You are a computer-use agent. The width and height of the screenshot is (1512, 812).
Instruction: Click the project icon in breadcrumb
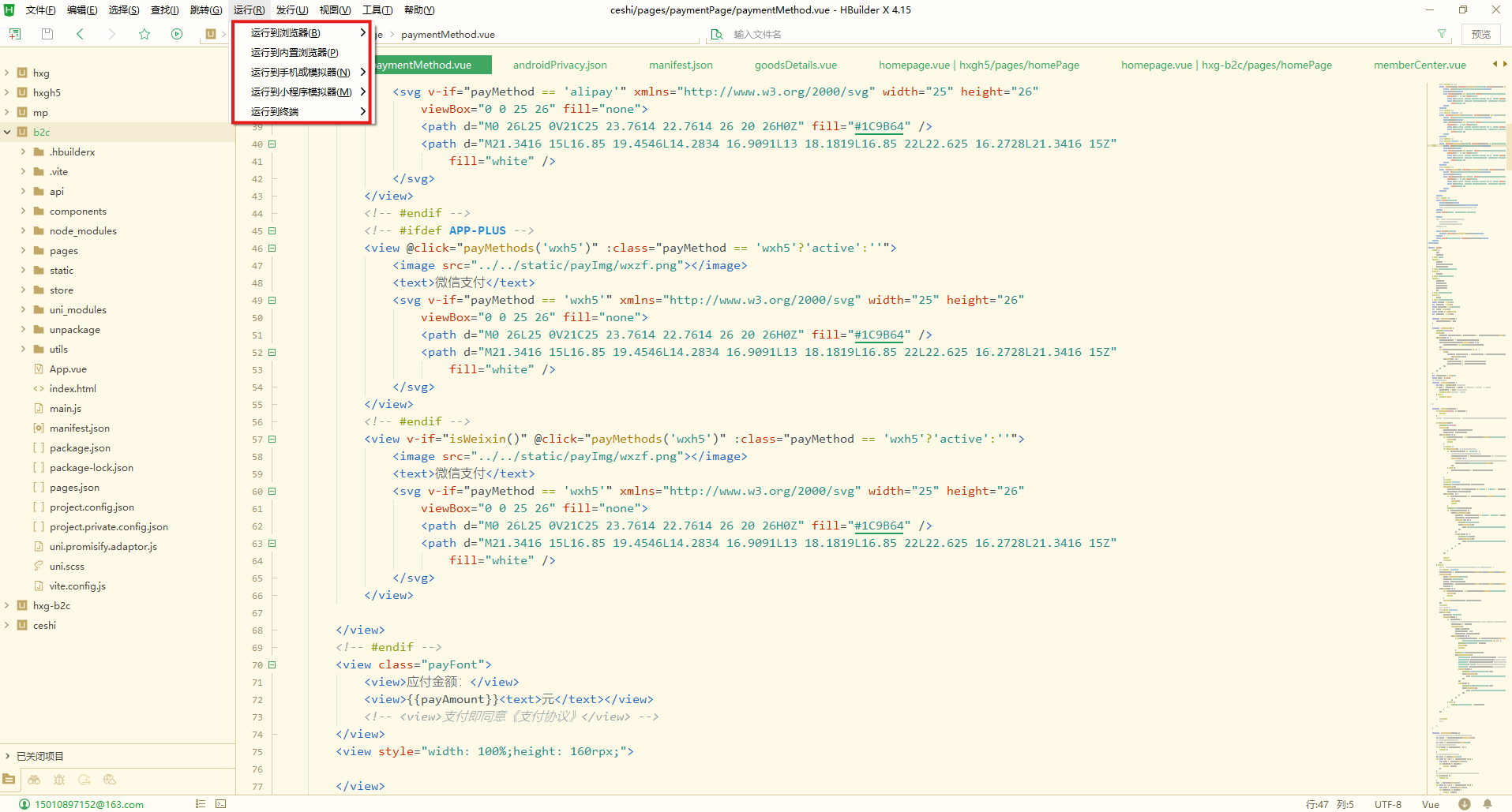[x=211, y=34]
